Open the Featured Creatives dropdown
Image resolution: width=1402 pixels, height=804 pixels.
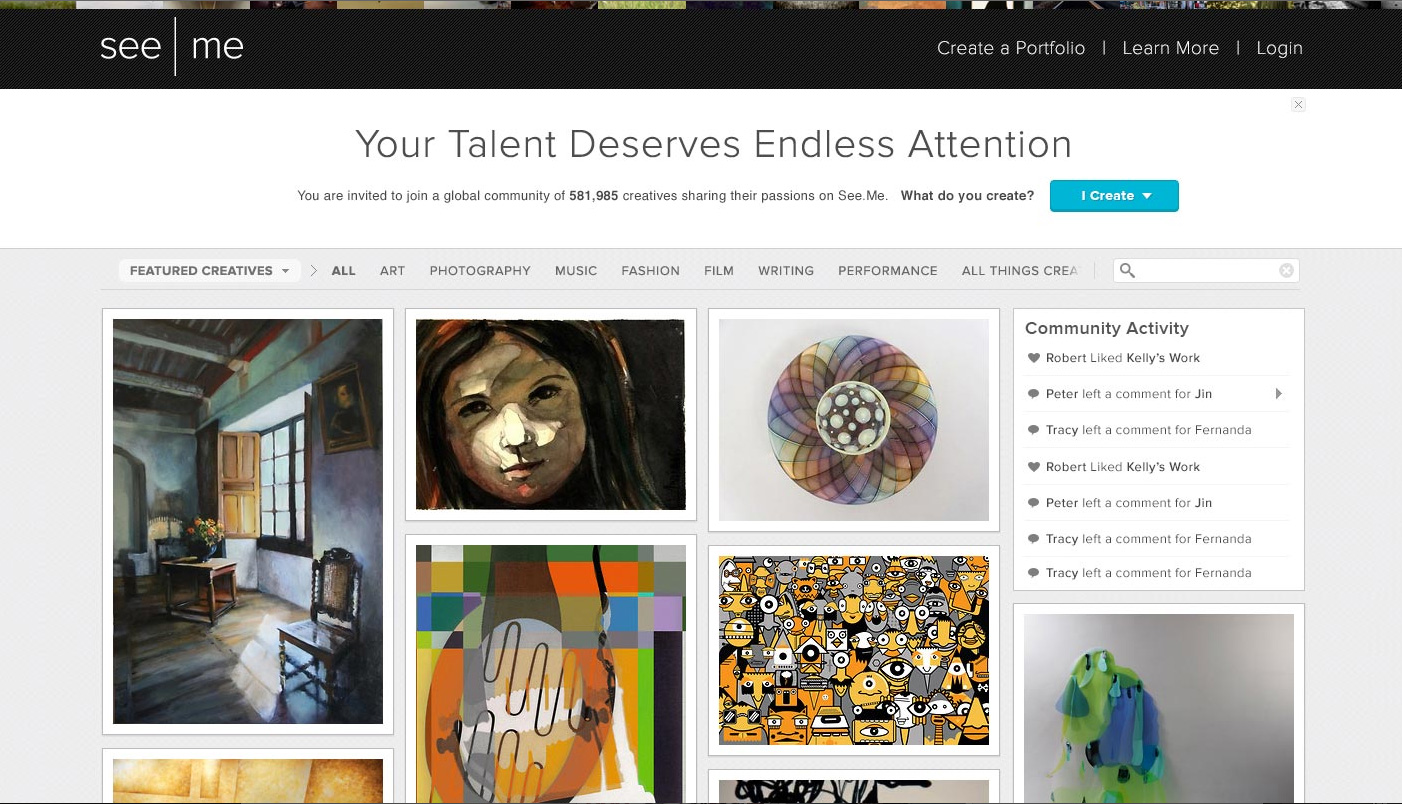tap(209, 270)
